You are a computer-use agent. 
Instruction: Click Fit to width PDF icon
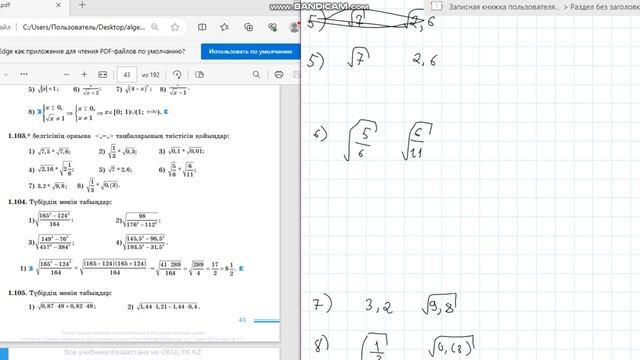(x=102, y=75)
